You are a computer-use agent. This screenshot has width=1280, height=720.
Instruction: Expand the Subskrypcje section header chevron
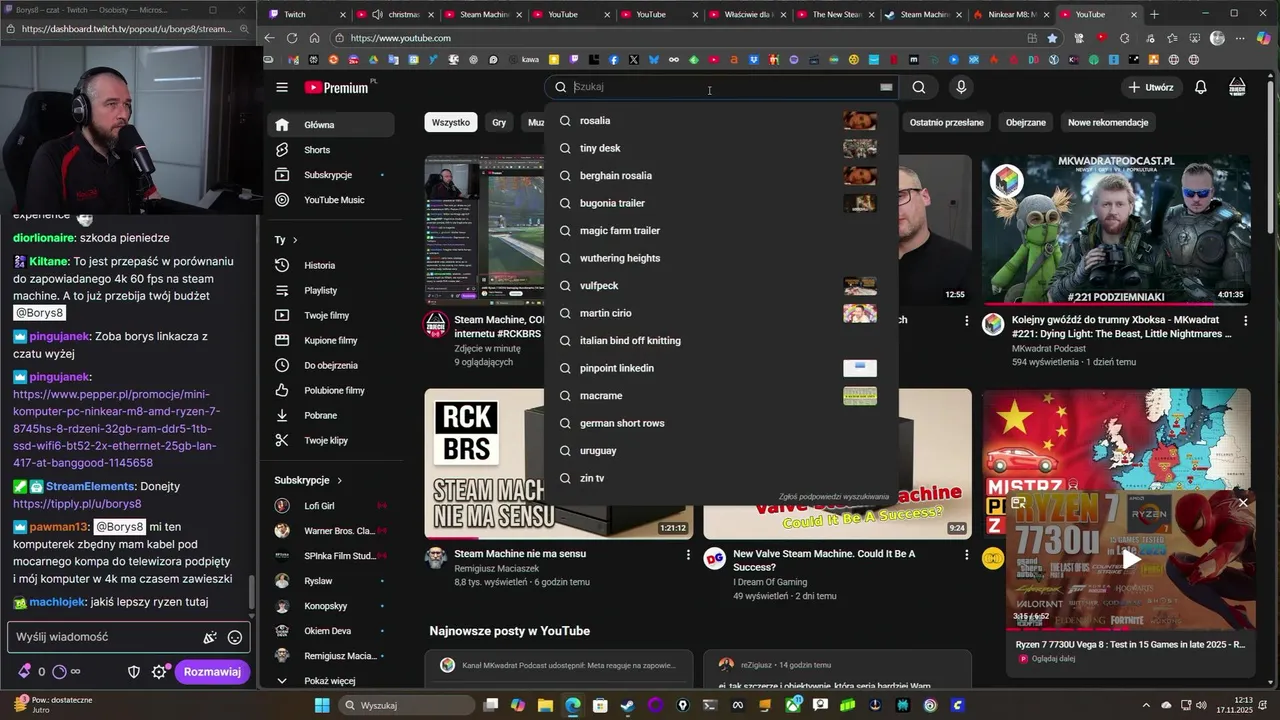(x=339, y=480)
